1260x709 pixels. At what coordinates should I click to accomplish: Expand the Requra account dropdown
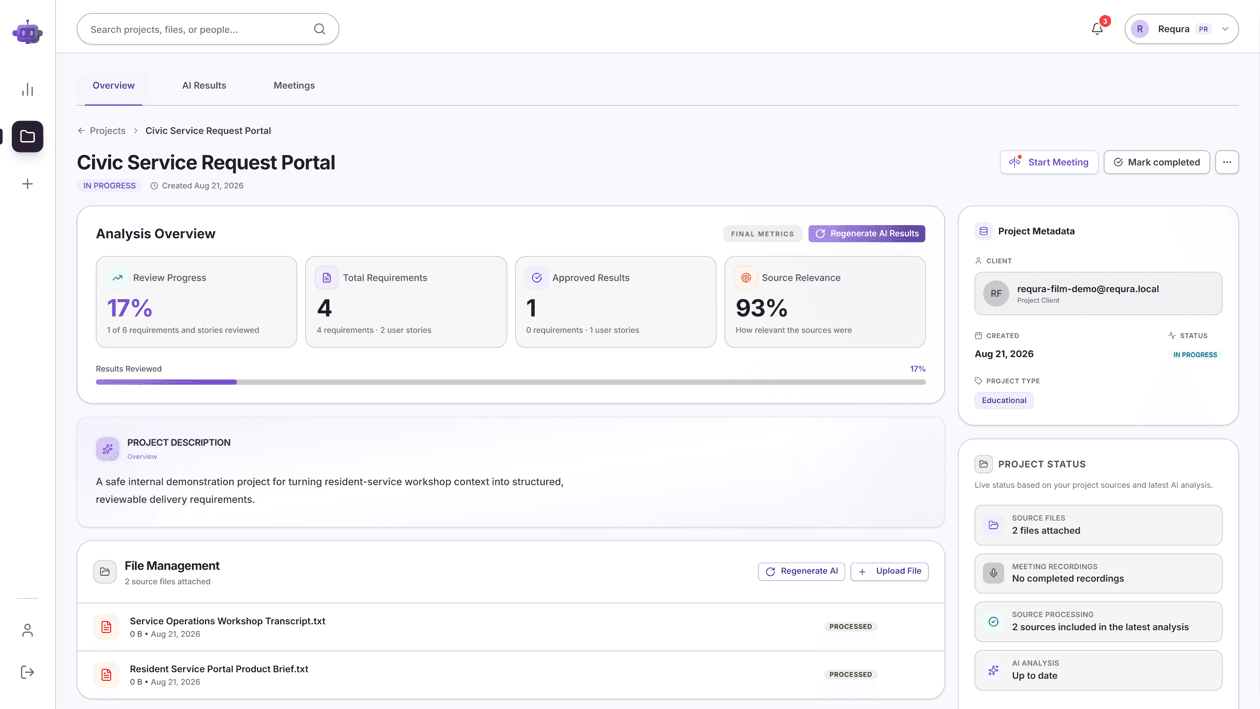1182,29
